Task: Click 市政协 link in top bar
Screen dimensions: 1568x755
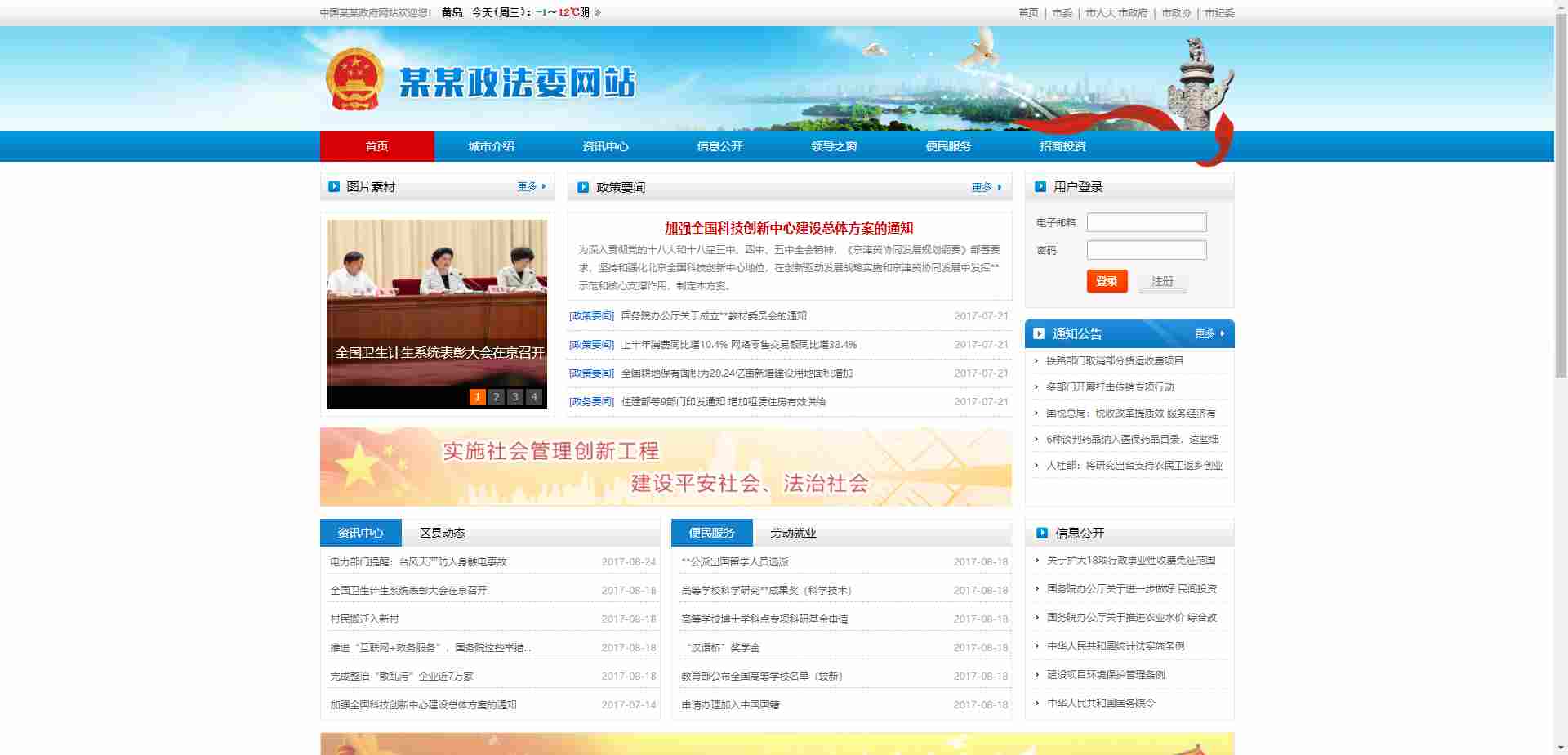Action: point(1176,12)
